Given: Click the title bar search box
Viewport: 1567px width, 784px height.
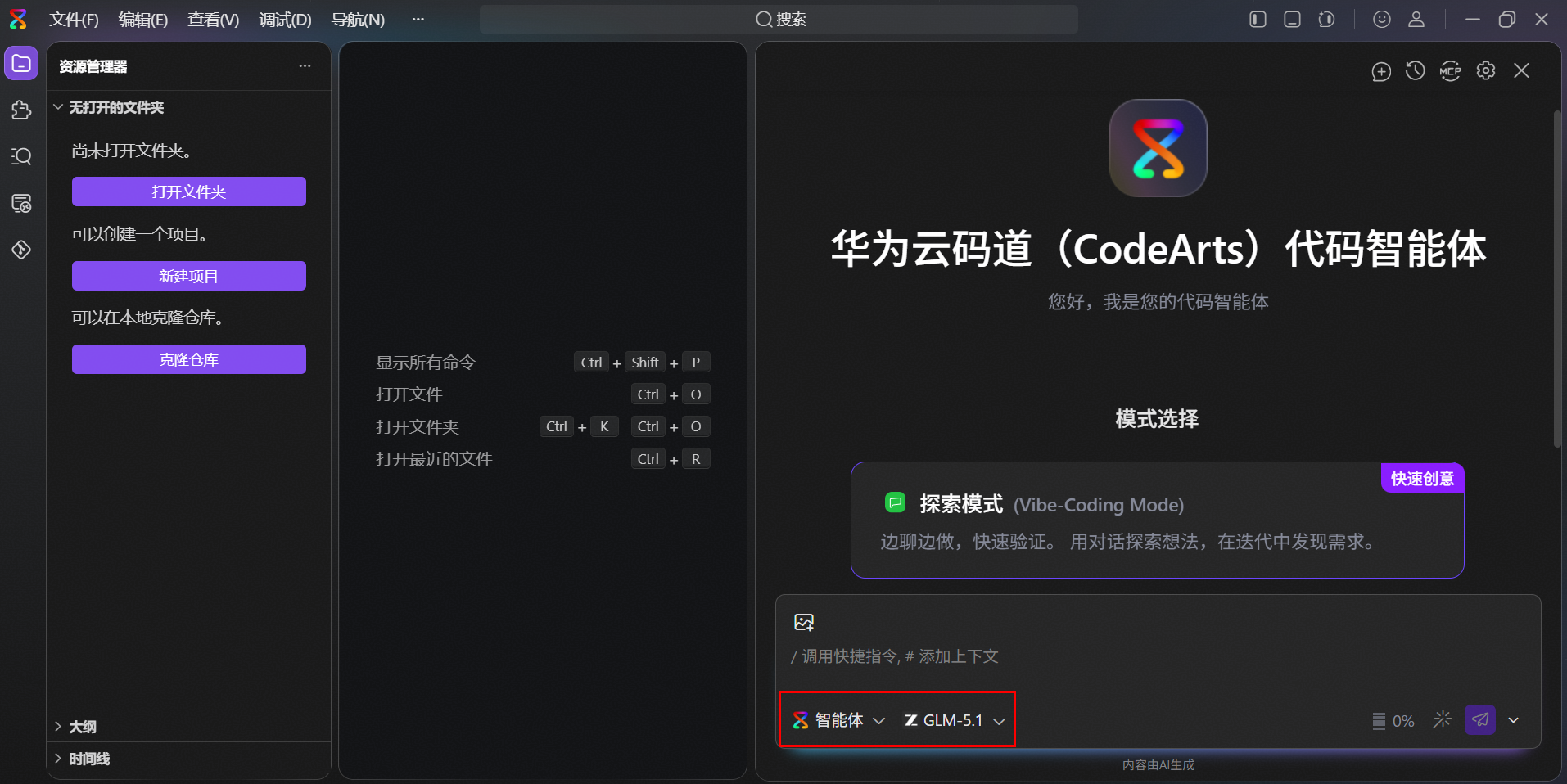Looking at the screenshot, I should (x=779, y=19).
